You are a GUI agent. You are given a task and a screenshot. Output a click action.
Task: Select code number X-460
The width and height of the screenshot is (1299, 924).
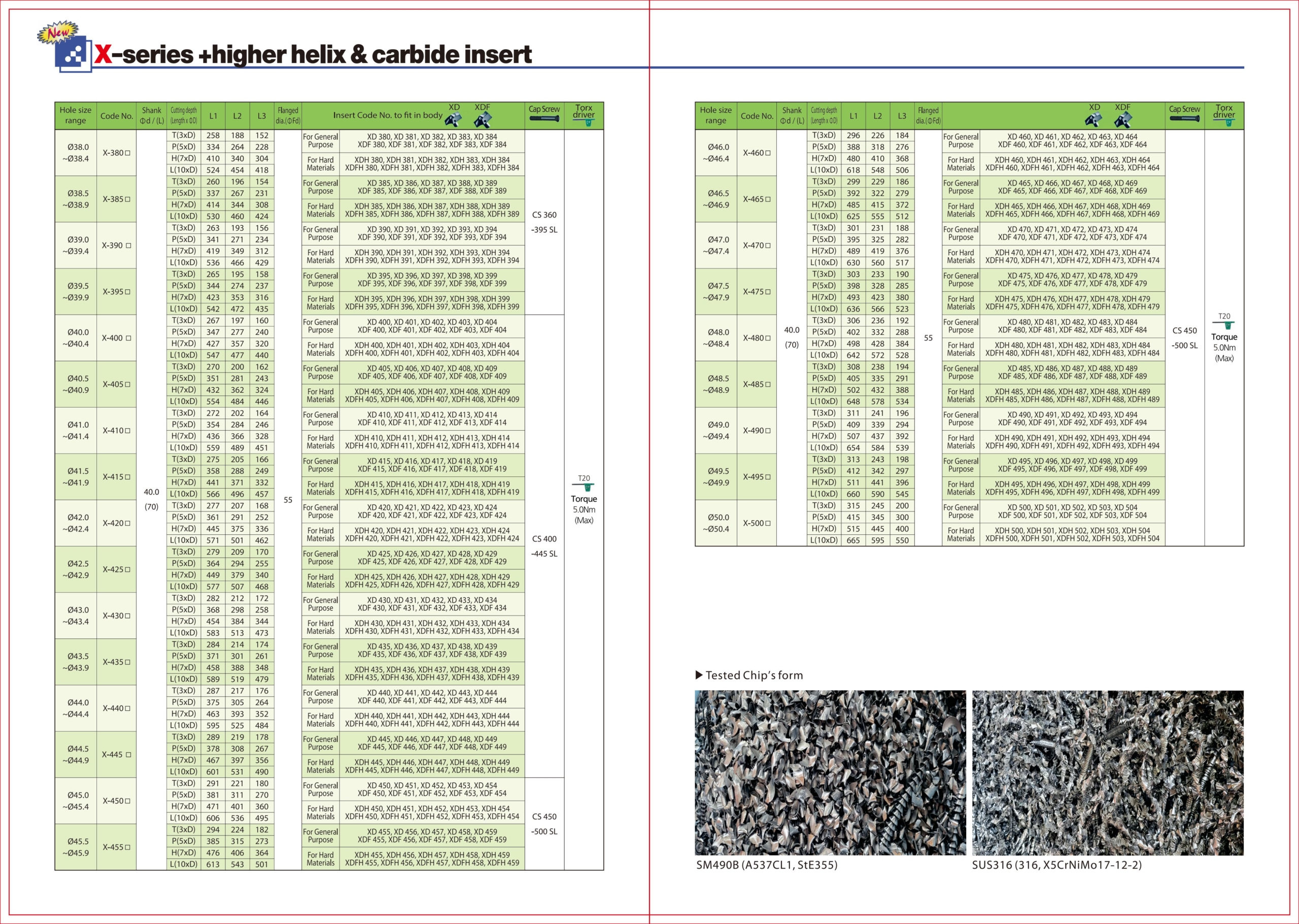(x=757, y=153)
